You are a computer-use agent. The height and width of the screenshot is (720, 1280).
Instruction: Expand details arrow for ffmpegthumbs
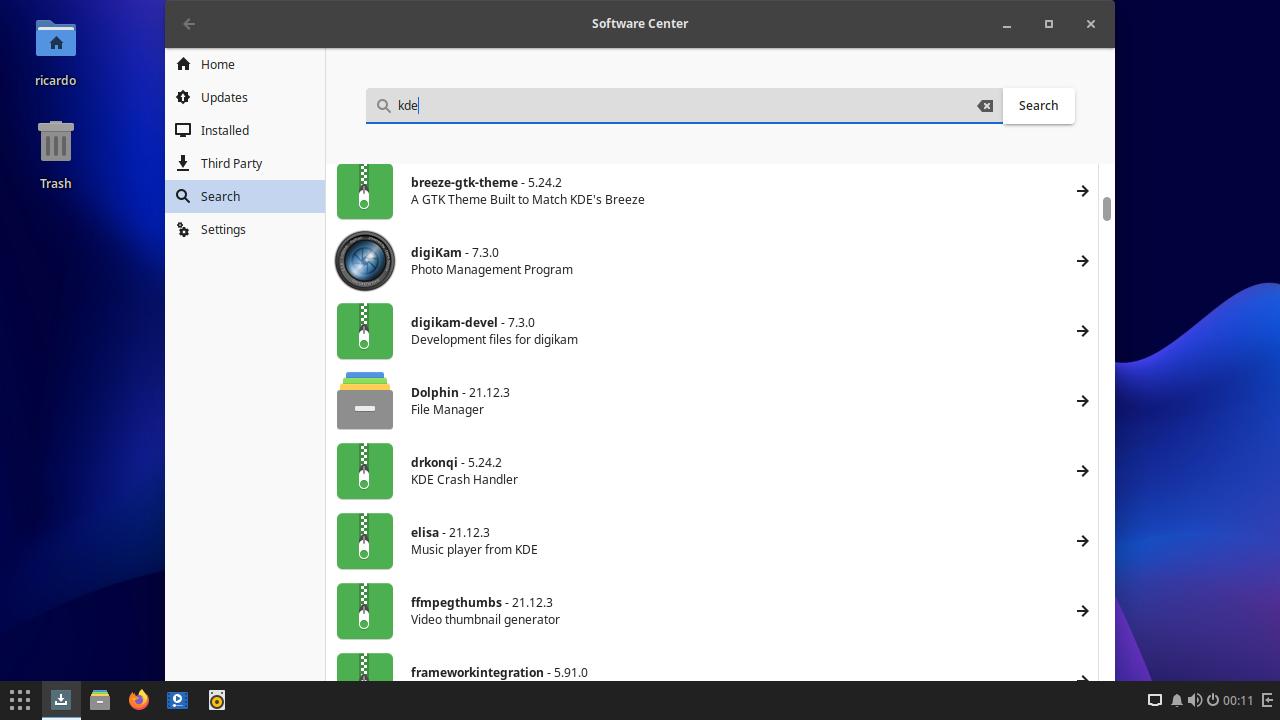click(x=1082, y=611)
